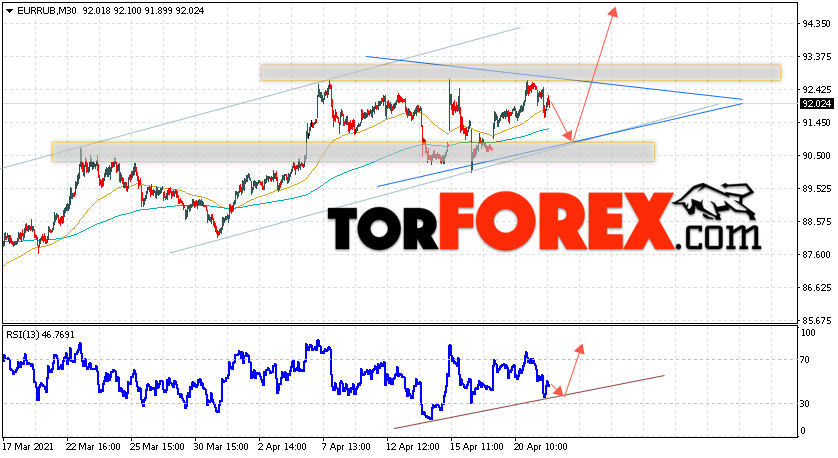Click the RSI level 30 label
This screenshot has width=838, height=458.
pyautogui.click(x=805, y=403)
